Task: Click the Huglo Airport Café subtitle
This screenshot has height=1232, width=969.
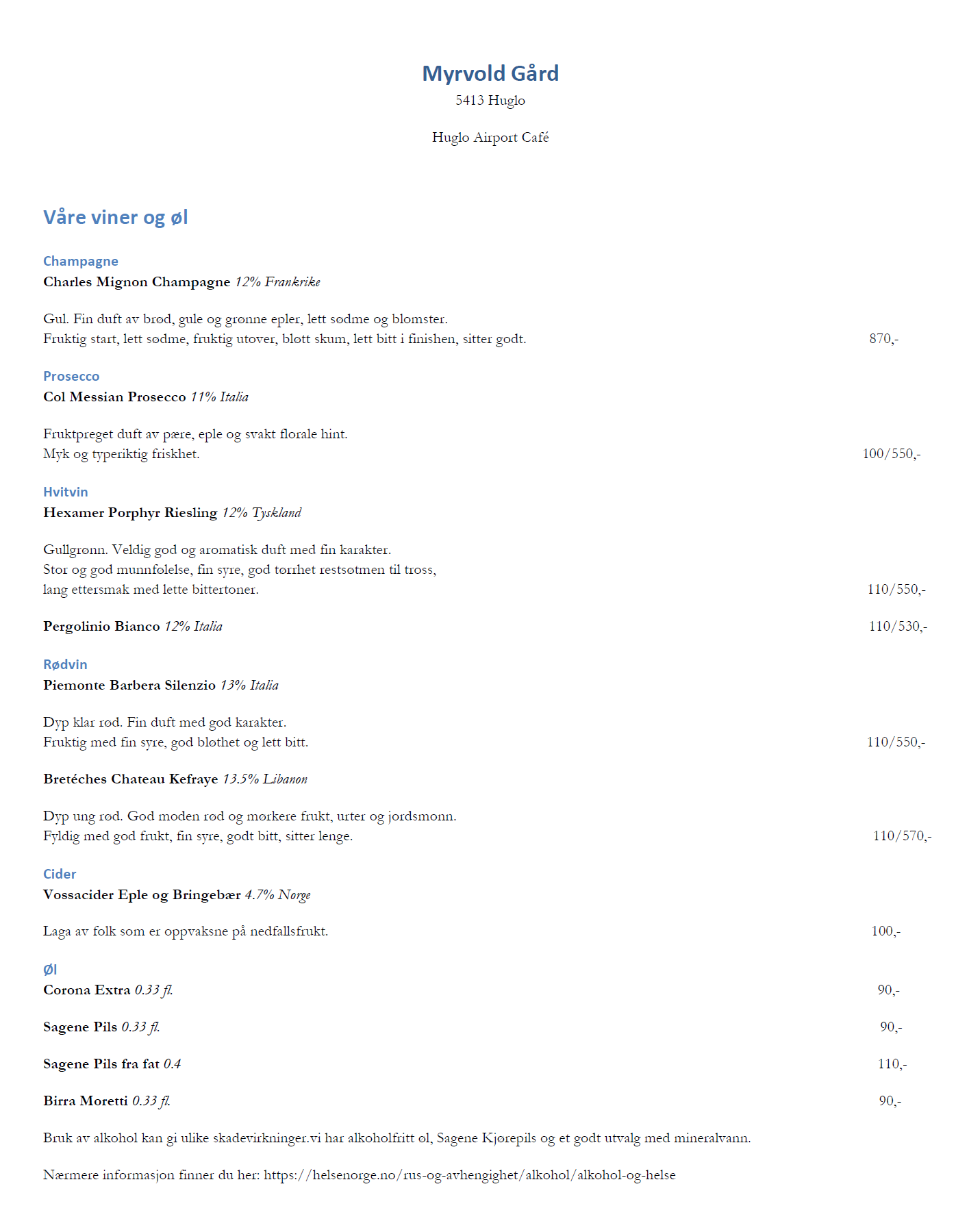Action: pyautogui.click(x=490, y=138)
